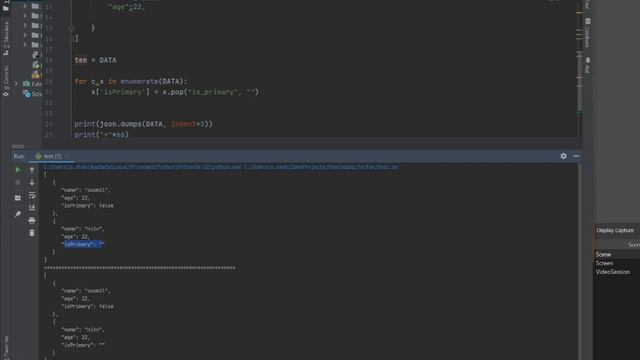Click the Up the Stack Trace arrow
The height and width of the screenshot is (360, 640).
click(32, 170)
